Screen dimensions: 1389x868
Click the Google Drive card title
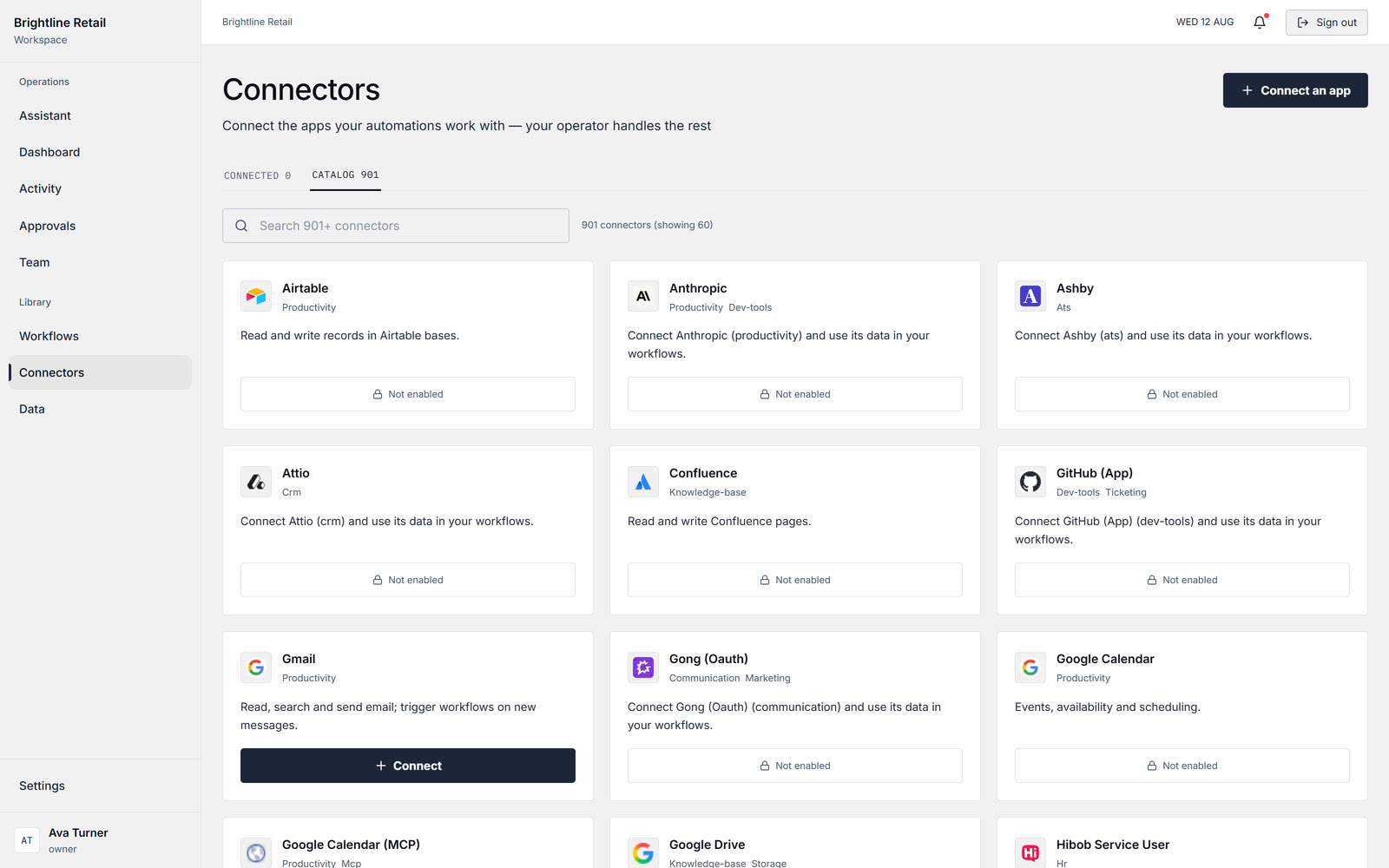(x=708, y=845)
